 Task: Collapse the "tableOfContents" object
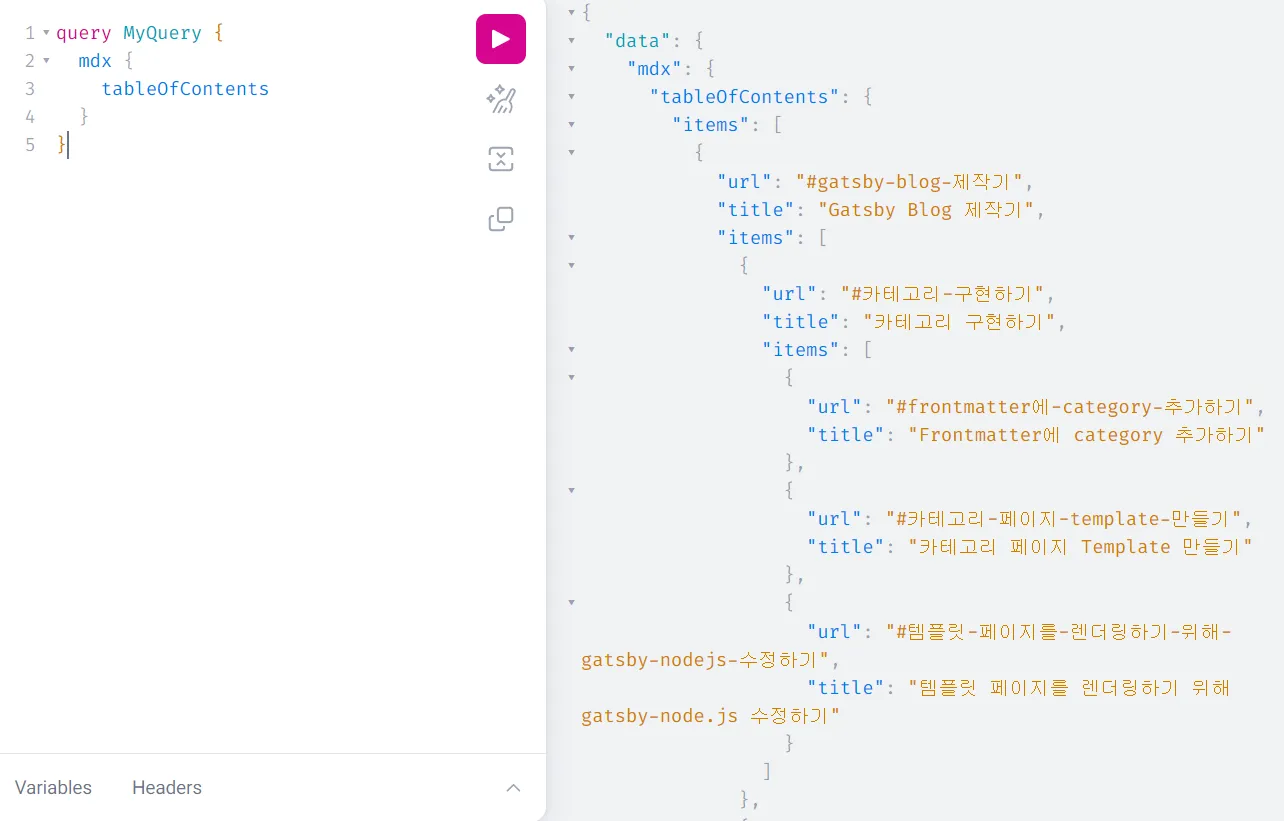point(571,96)
